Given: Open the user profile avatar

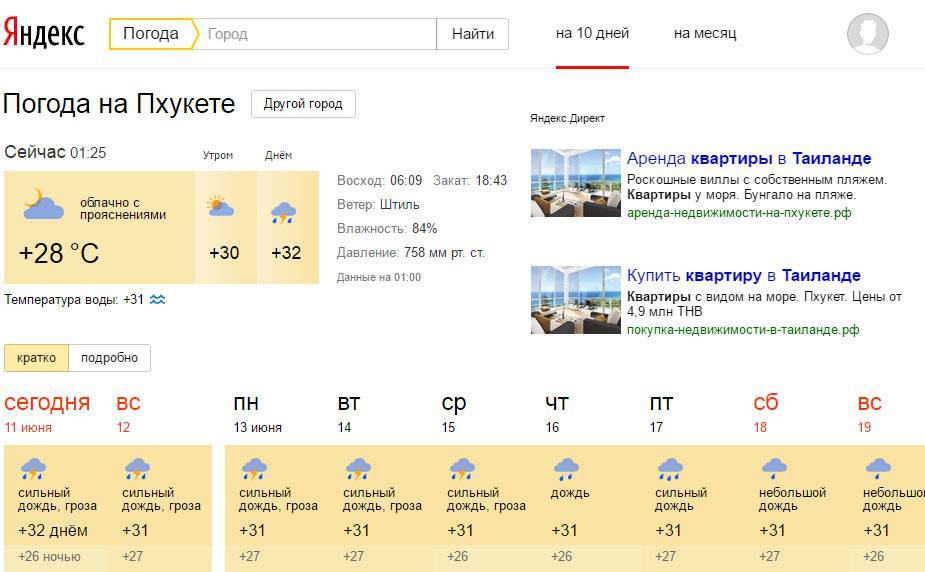Looking at the screenshot, I should coord(867,34).
